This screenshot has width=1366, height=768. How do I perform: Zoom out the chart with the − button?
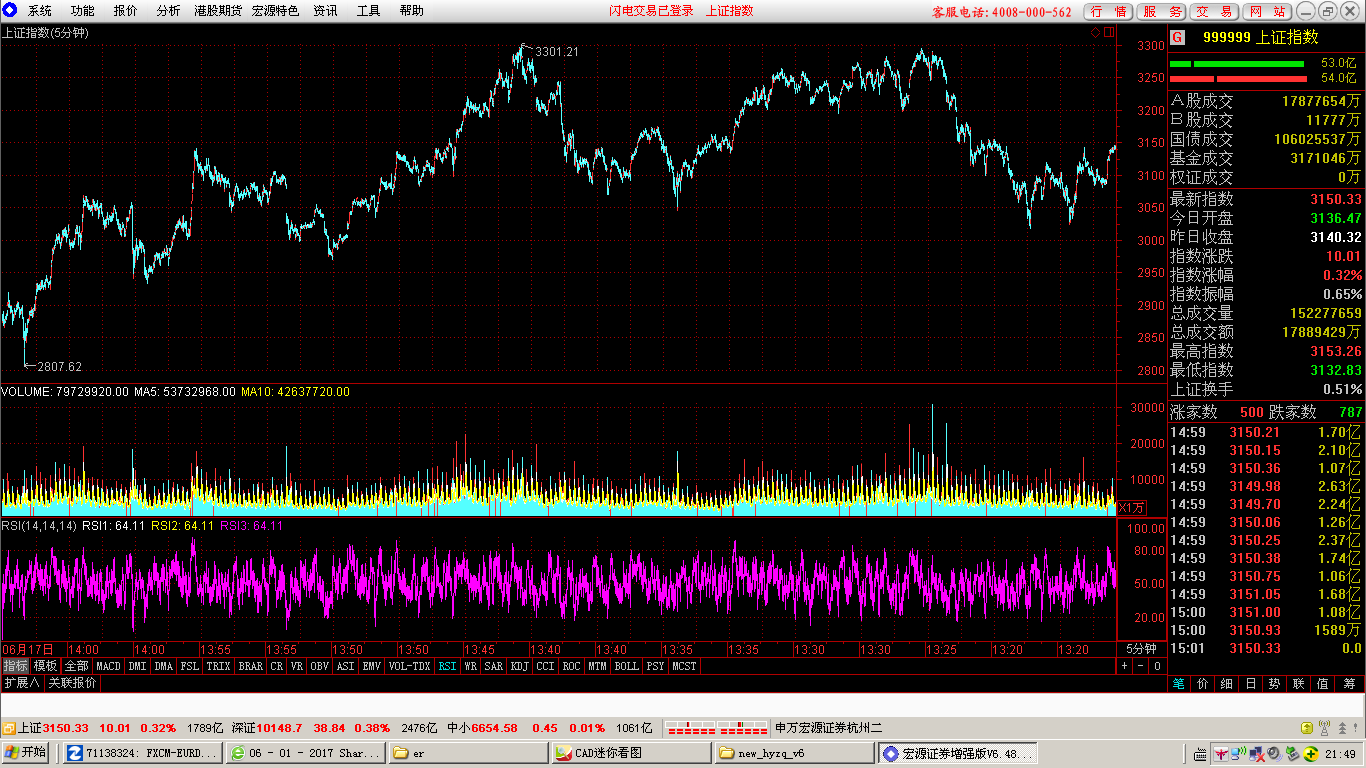click(x=1140, y=666)
